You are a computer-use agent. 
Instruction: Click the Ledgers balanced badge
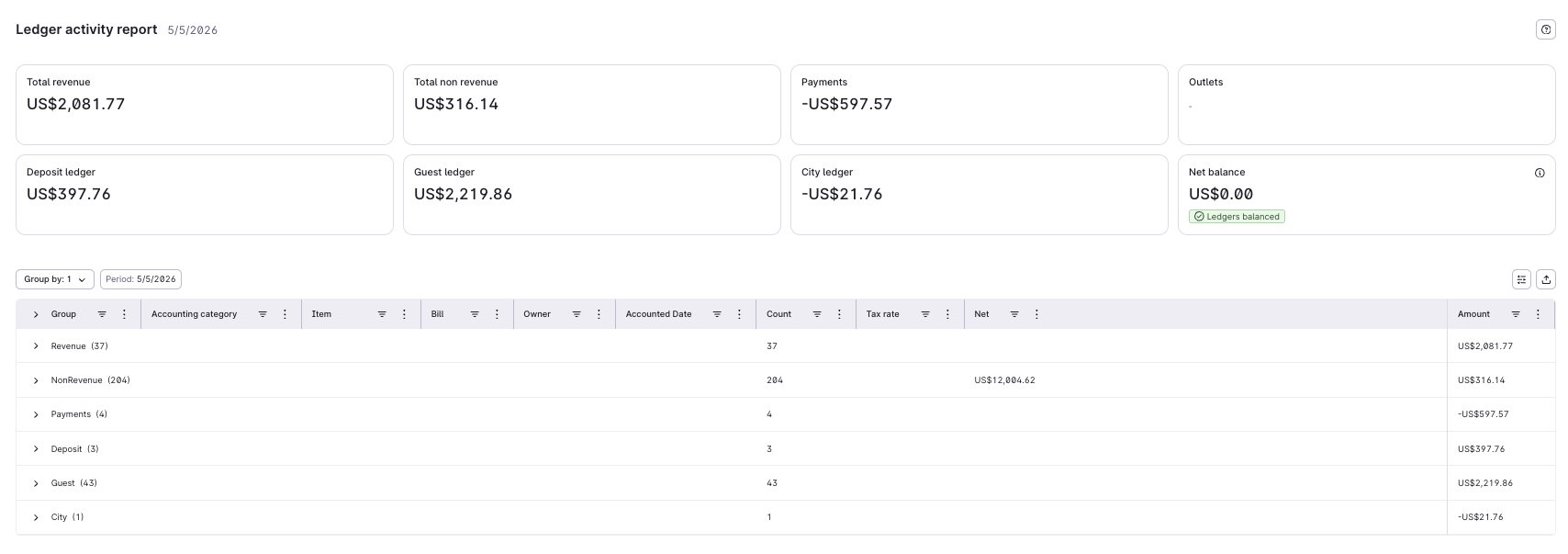1237,217
